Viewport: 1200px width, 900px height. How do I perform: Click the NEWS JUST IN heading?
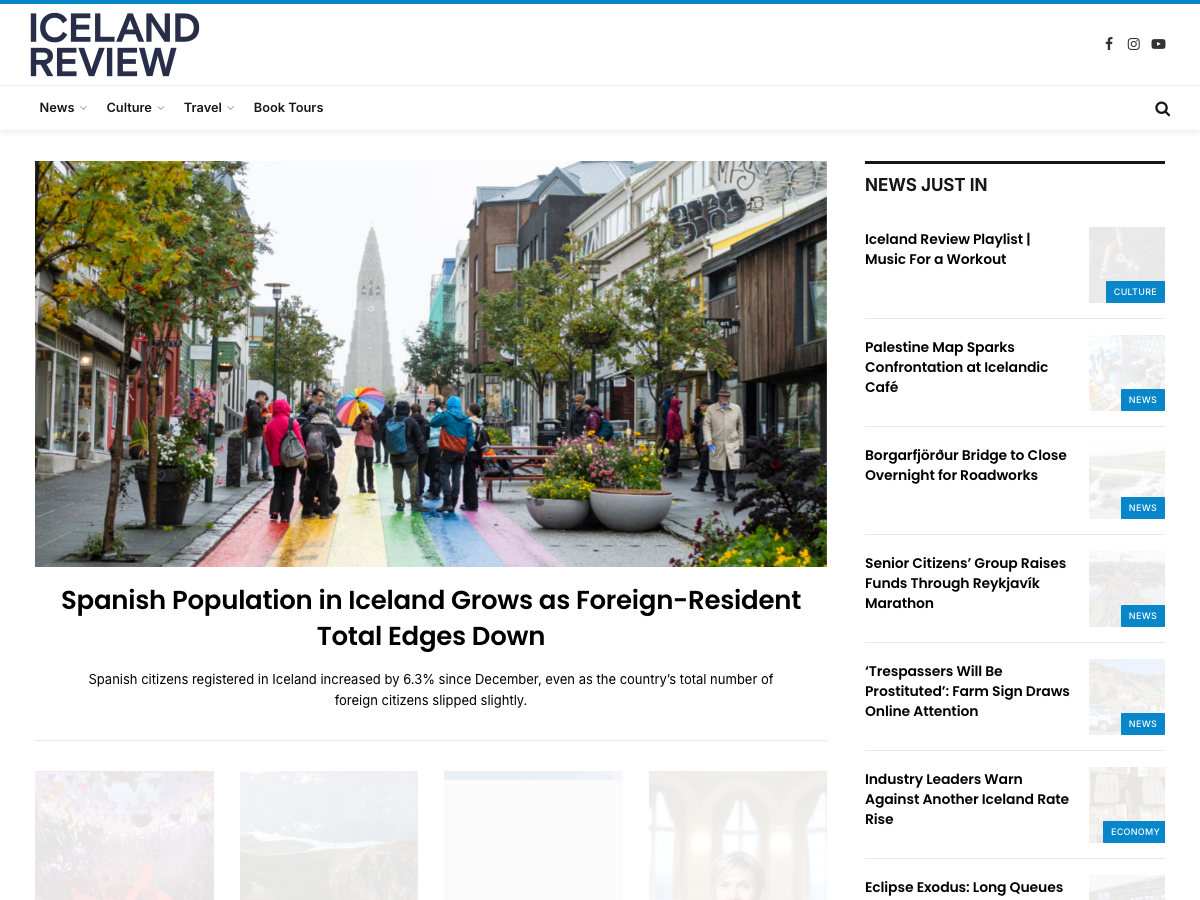click(926, 185)
